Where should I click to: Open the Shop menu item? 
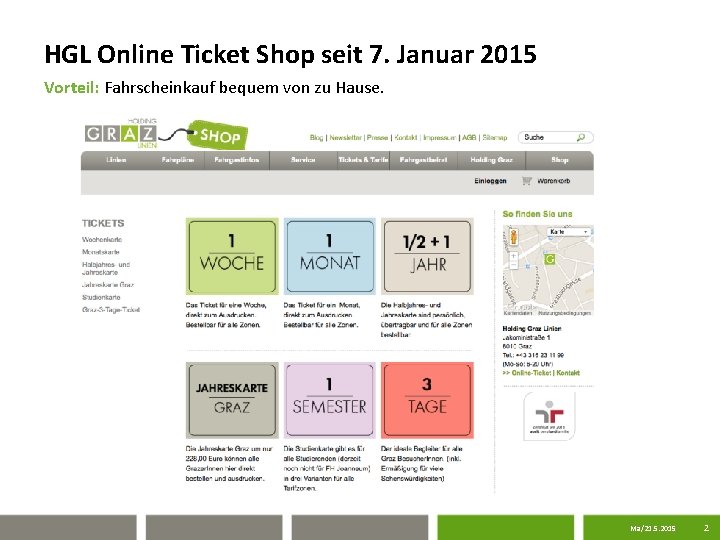tap(560, 160)
